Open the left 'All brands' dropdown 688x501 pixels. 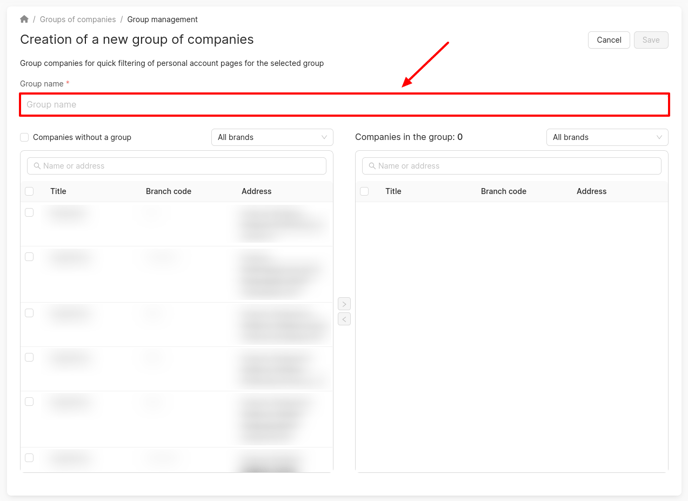(271, 137)
